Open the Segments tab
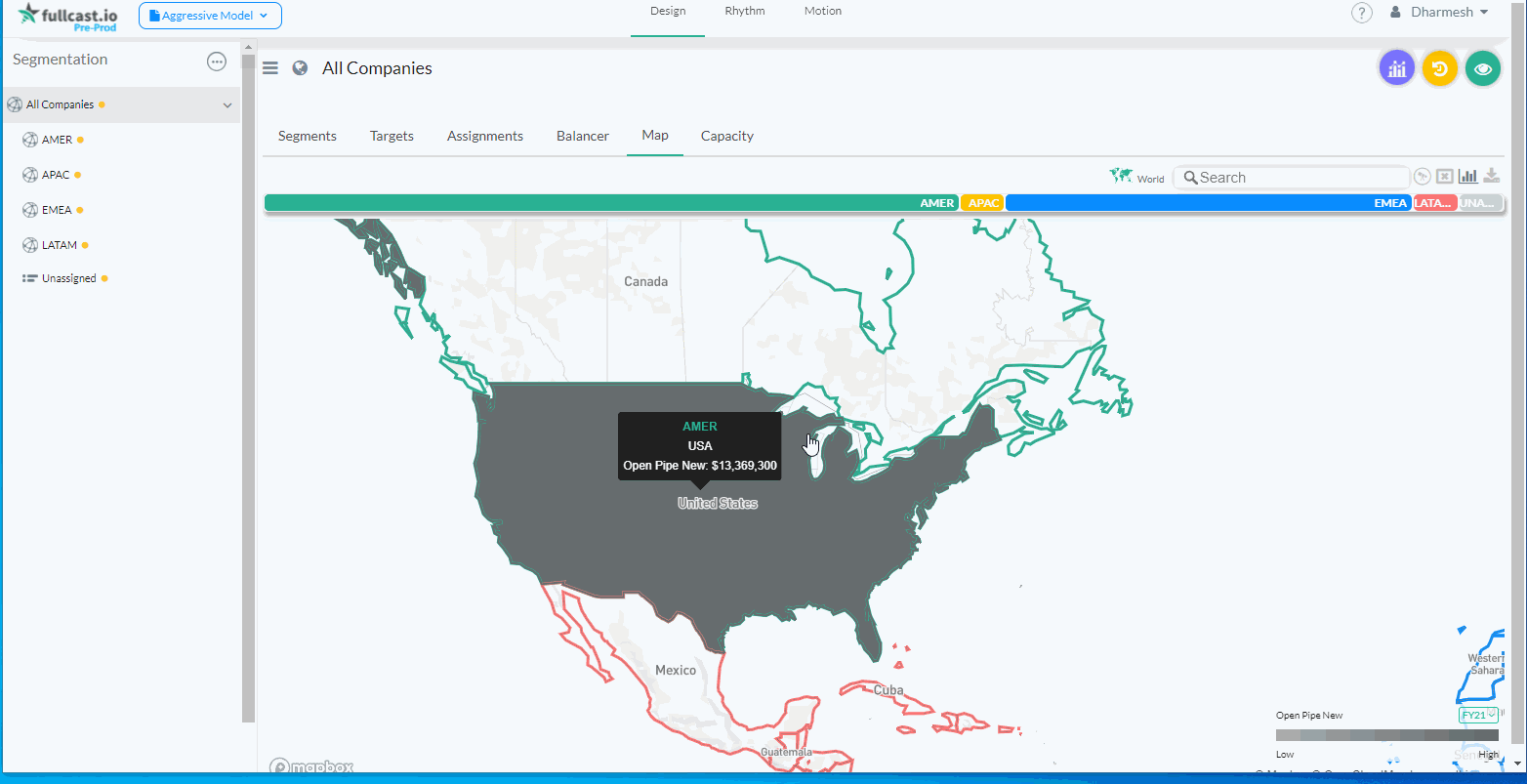The height and width of the screenshot is (784, 1527). click(x=308, y=136)
